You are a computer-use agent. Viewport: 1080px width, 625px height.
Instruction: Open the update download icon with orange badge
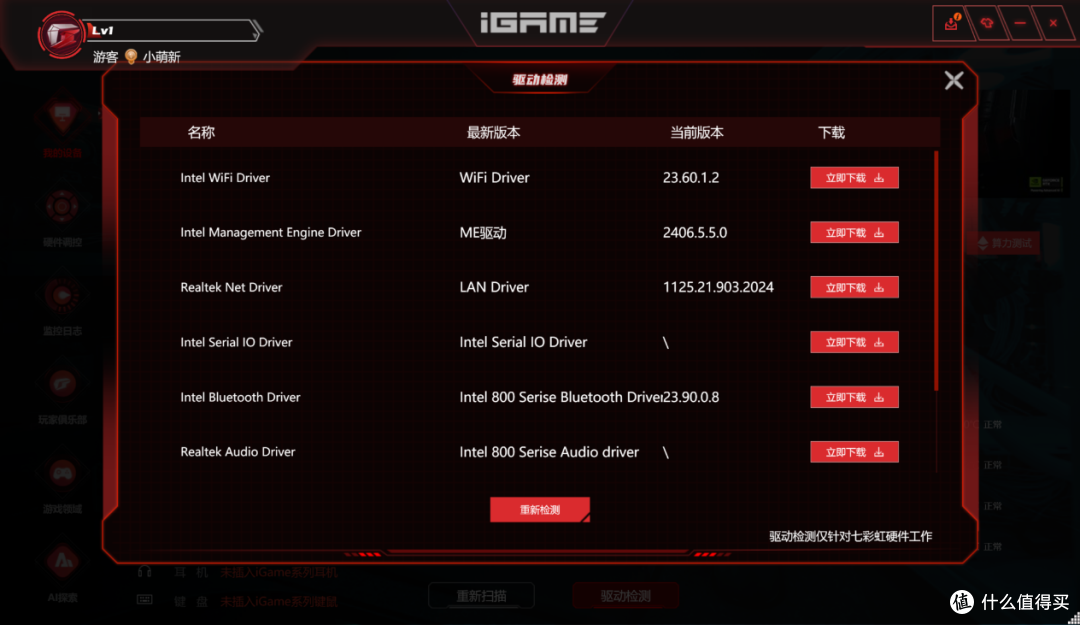click(x=952, y=23)
